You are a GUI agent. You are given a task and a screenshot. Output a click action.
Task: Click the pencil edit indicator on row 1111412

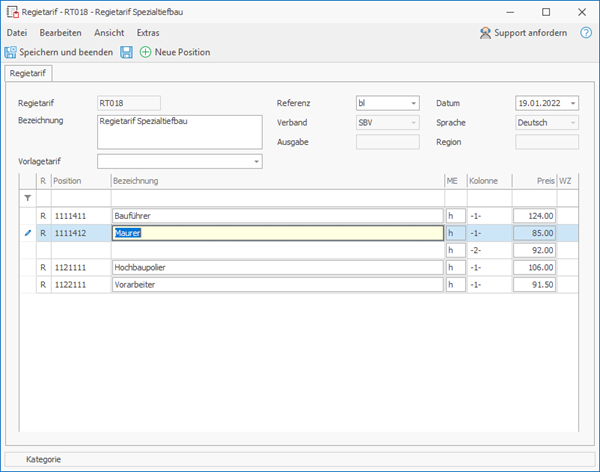[28, 233]
